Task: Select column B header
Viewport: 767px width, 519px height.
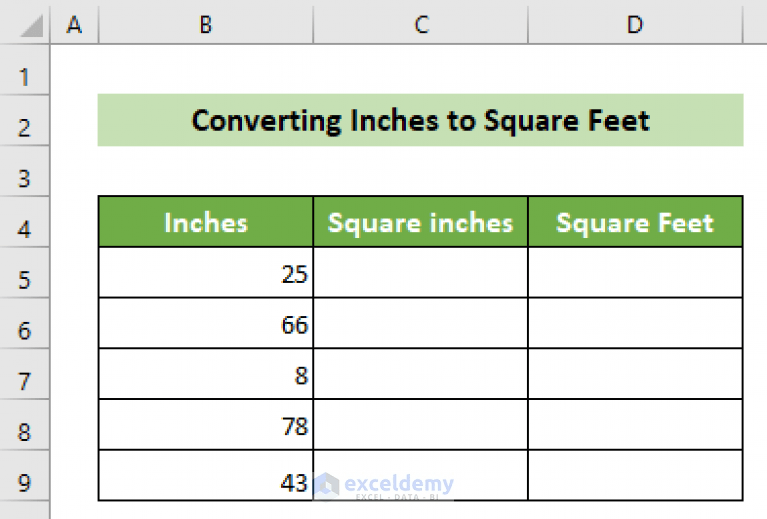Action: point(205,23)
